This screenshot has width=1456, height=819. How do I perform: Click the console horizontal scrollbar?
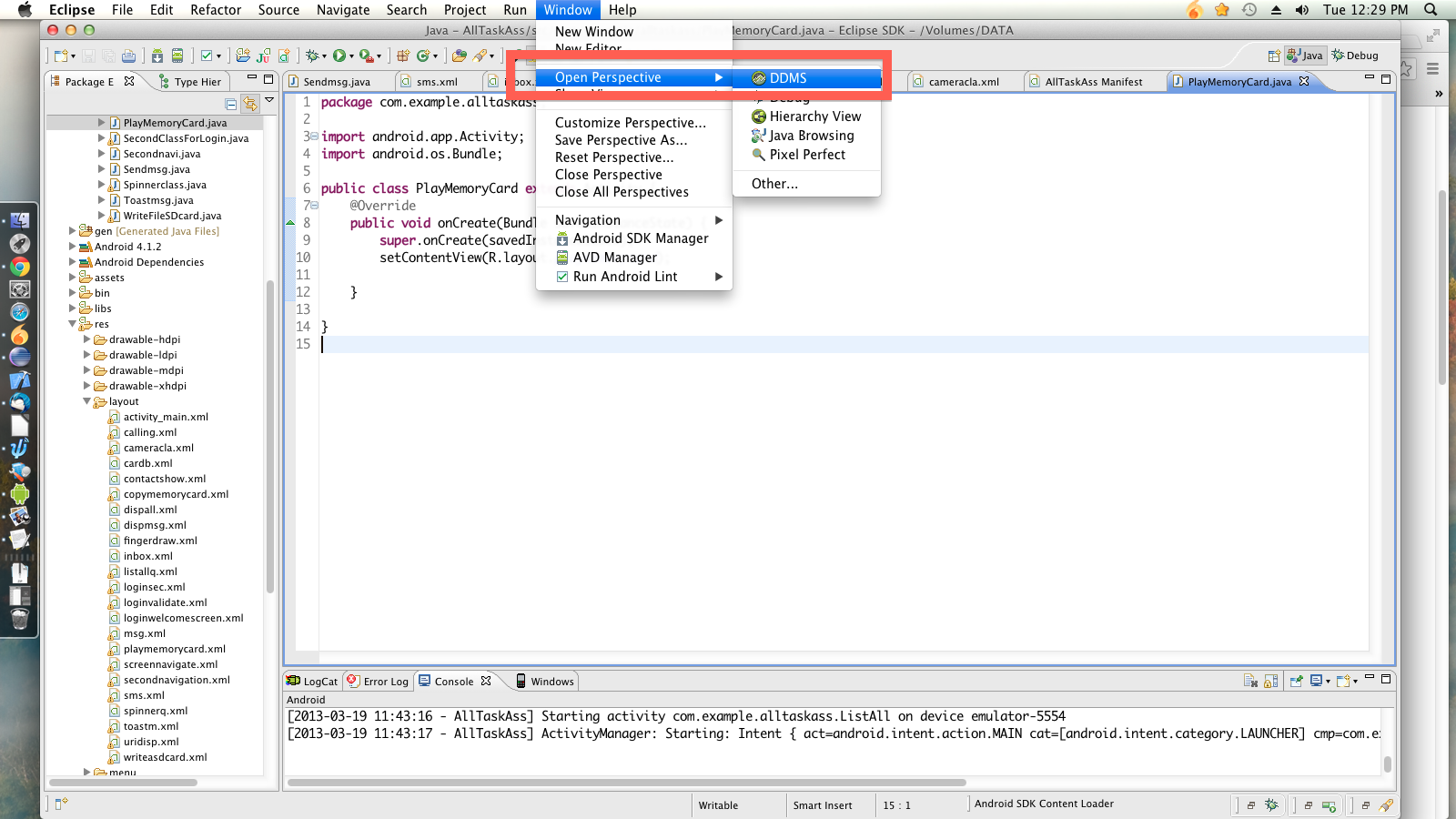[626, 783]
